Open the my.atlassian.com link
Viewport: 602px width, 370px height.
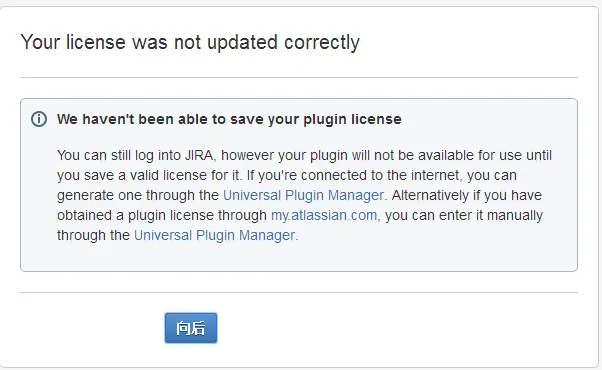324,215
